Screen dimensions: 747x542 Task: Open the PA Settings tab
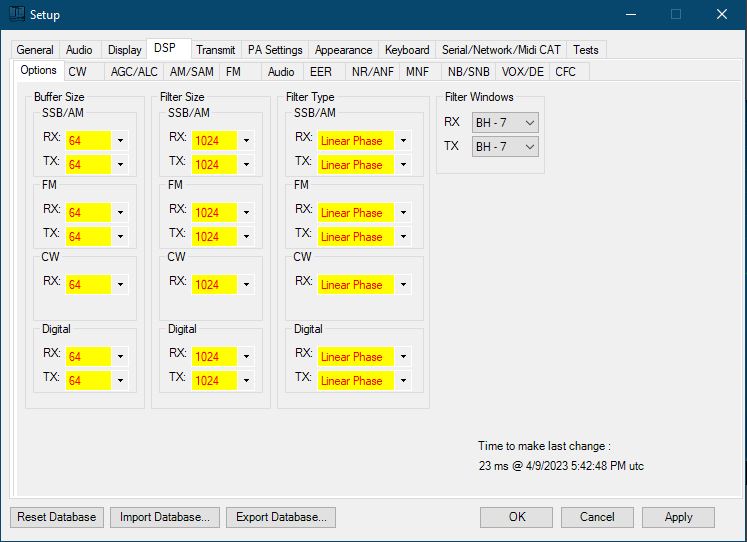(x=275, y=50)
